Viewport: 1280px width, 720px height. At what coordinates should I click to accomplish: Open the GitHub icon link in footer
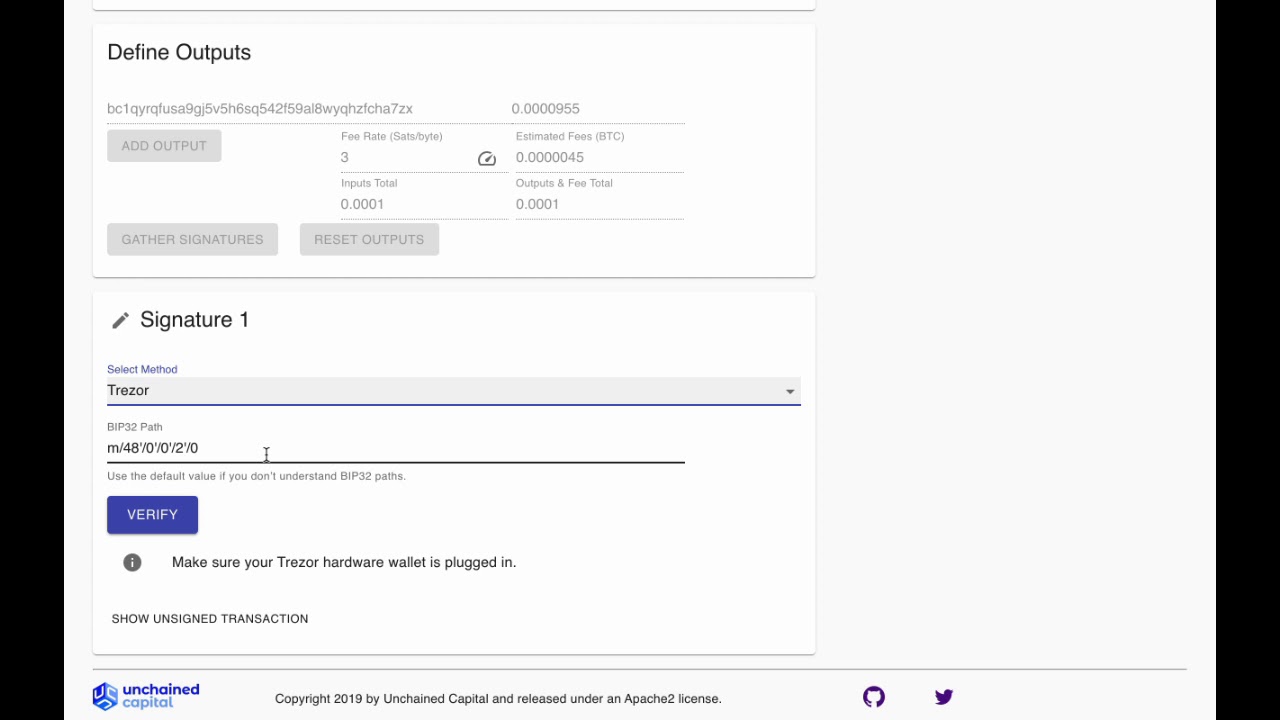click(x=874, y=697)
